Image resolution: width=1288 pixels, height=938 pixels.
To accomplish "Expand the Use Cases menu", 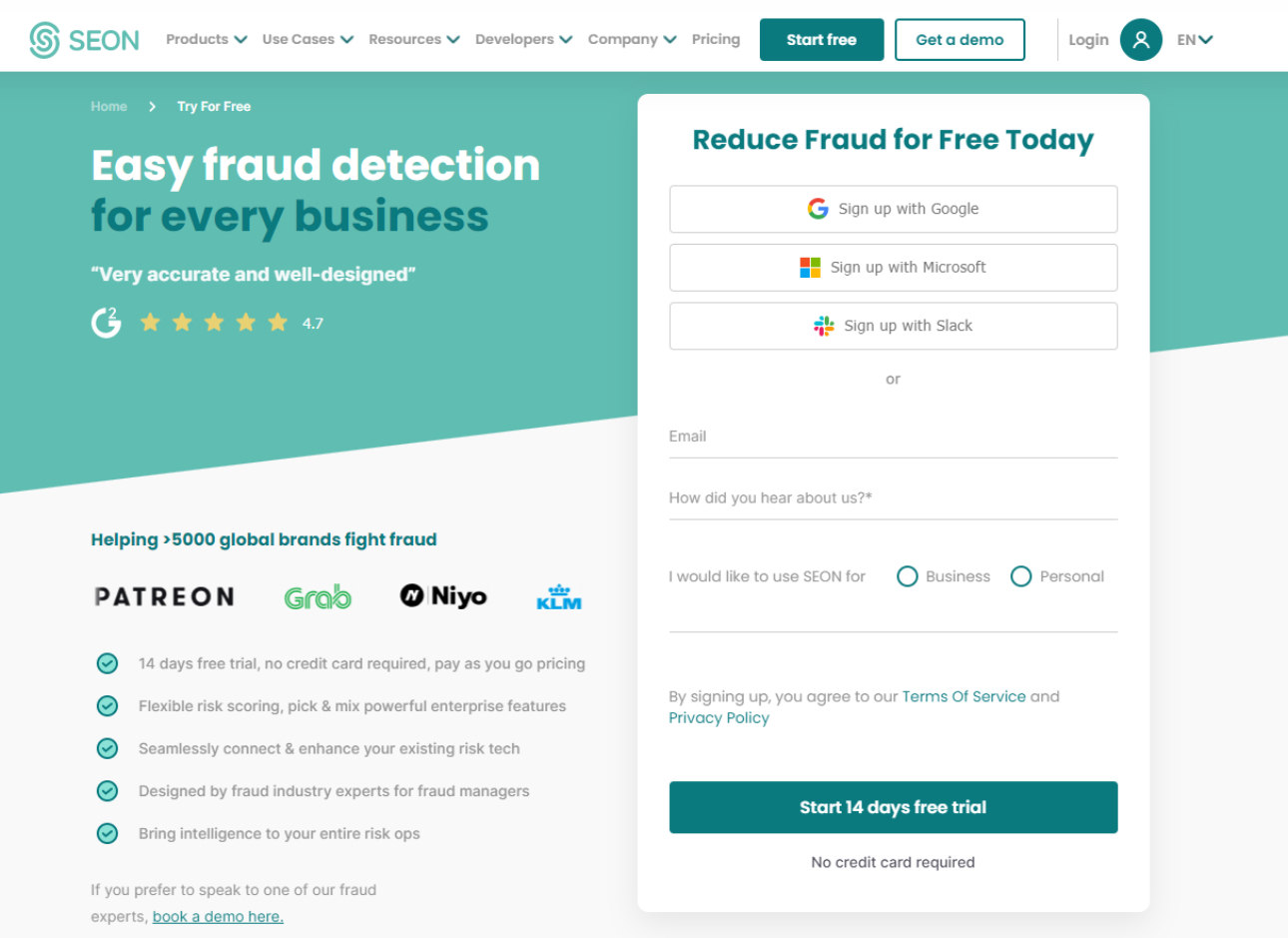I will (308, 40).
